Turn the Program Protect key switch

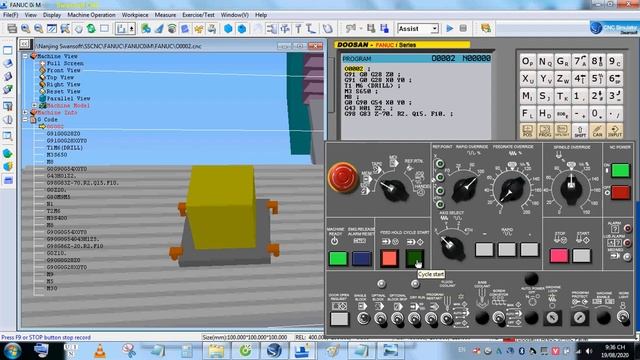click(580, 318)
